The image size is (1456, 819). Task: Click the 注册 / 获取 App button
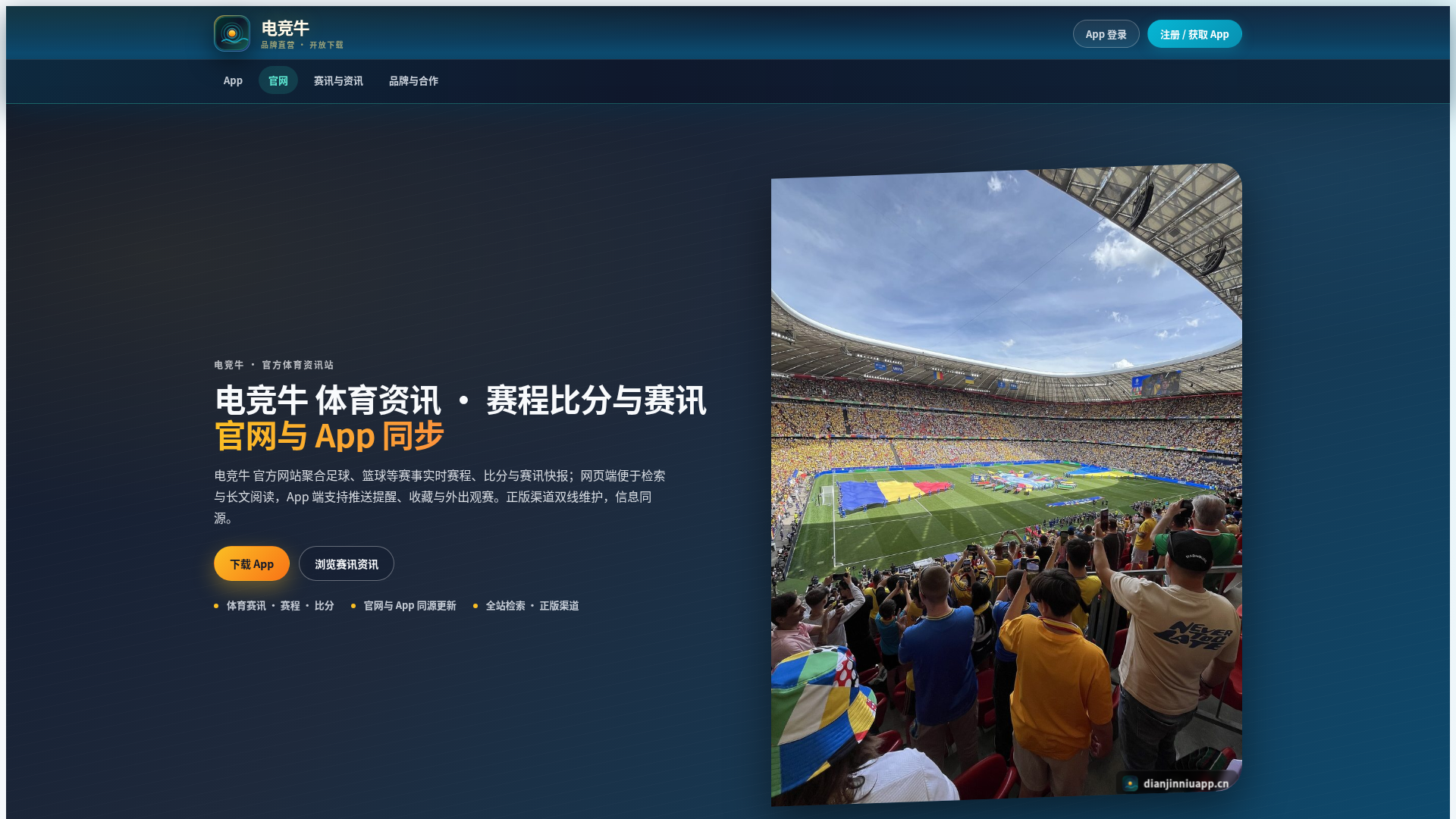click(x=1194, y=34)
